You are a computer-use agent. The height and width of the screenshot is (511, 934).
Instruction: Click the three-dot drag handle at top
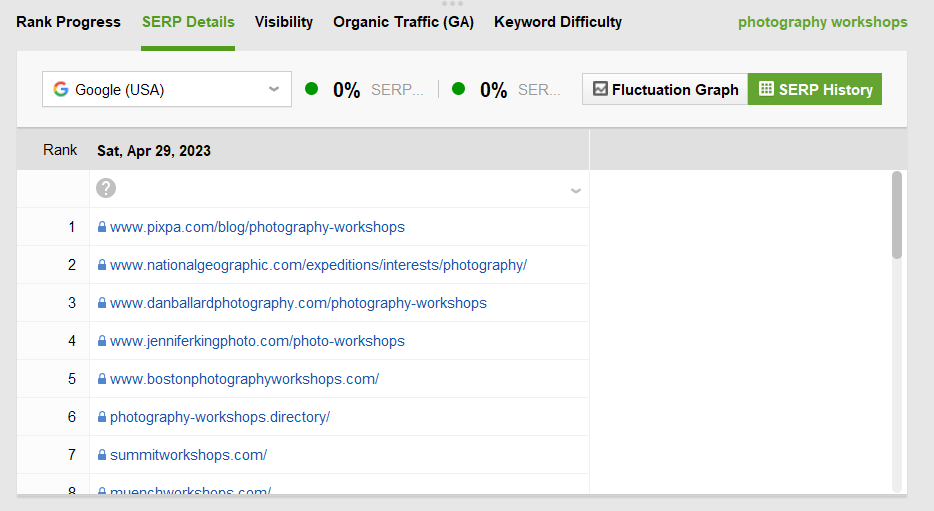point(452,4)
